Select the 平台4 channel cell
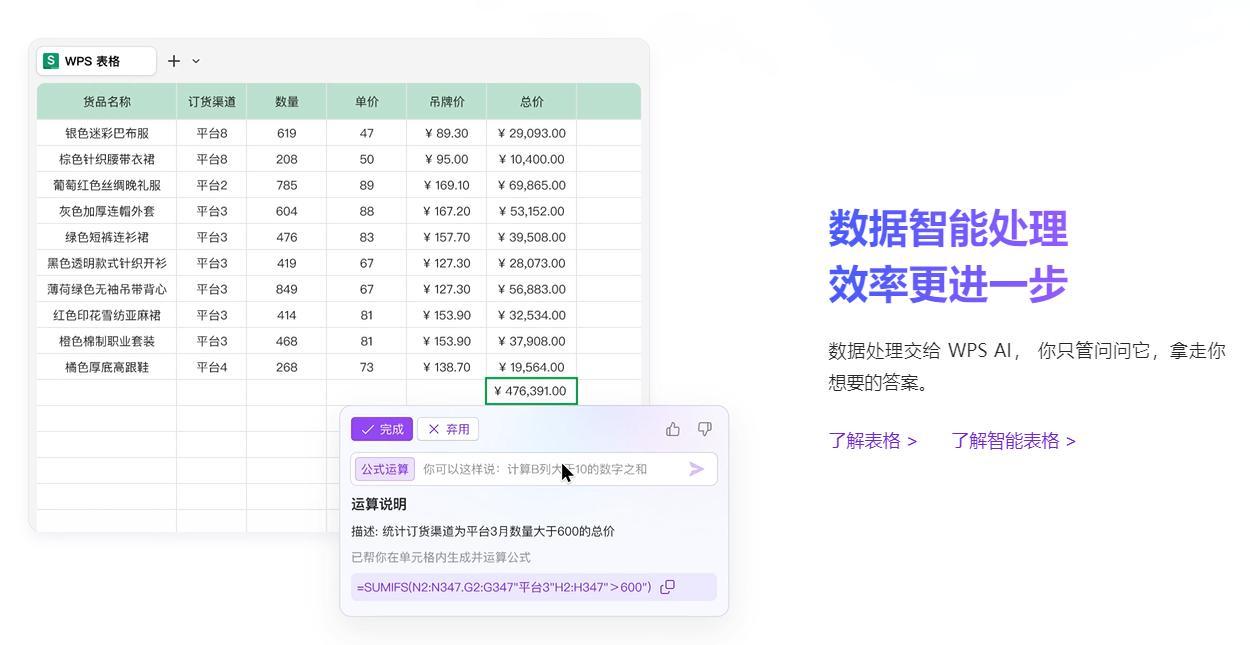 (212, 367)
